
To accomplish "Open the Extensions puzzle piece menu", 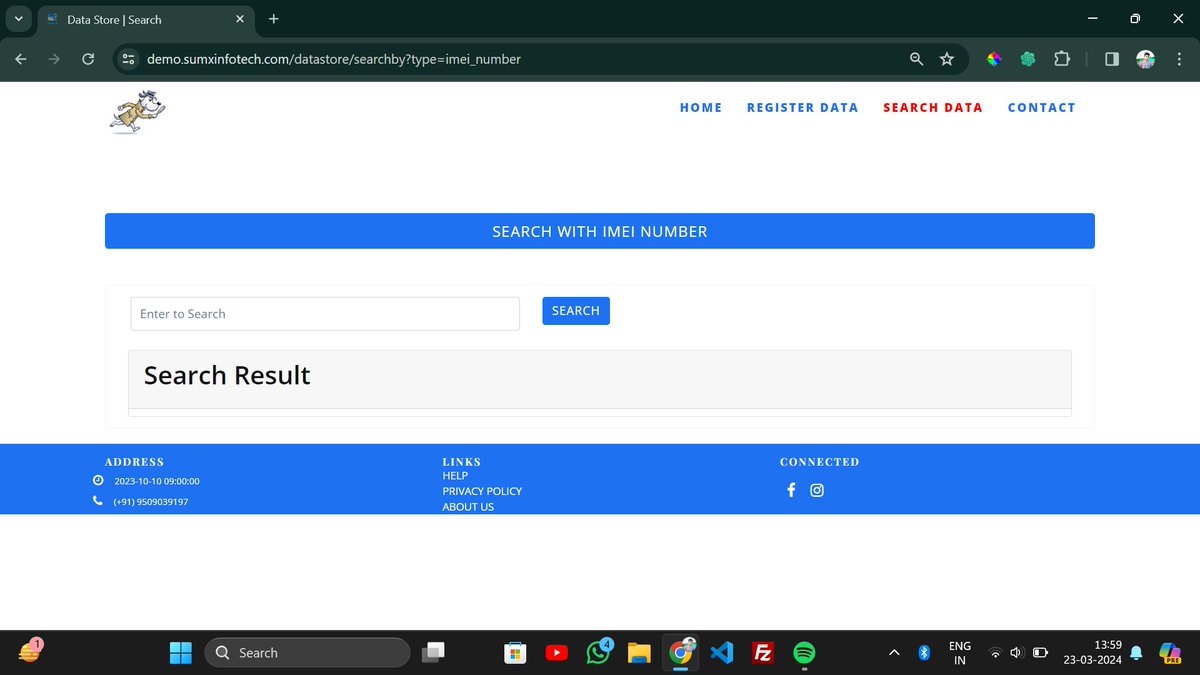I will click(1062, 59).
